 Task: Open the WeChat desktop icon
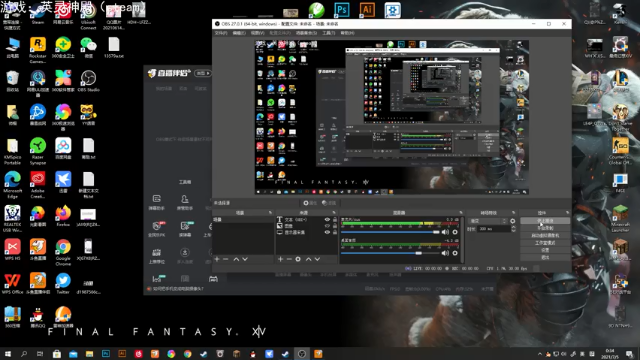coord(88,47)
